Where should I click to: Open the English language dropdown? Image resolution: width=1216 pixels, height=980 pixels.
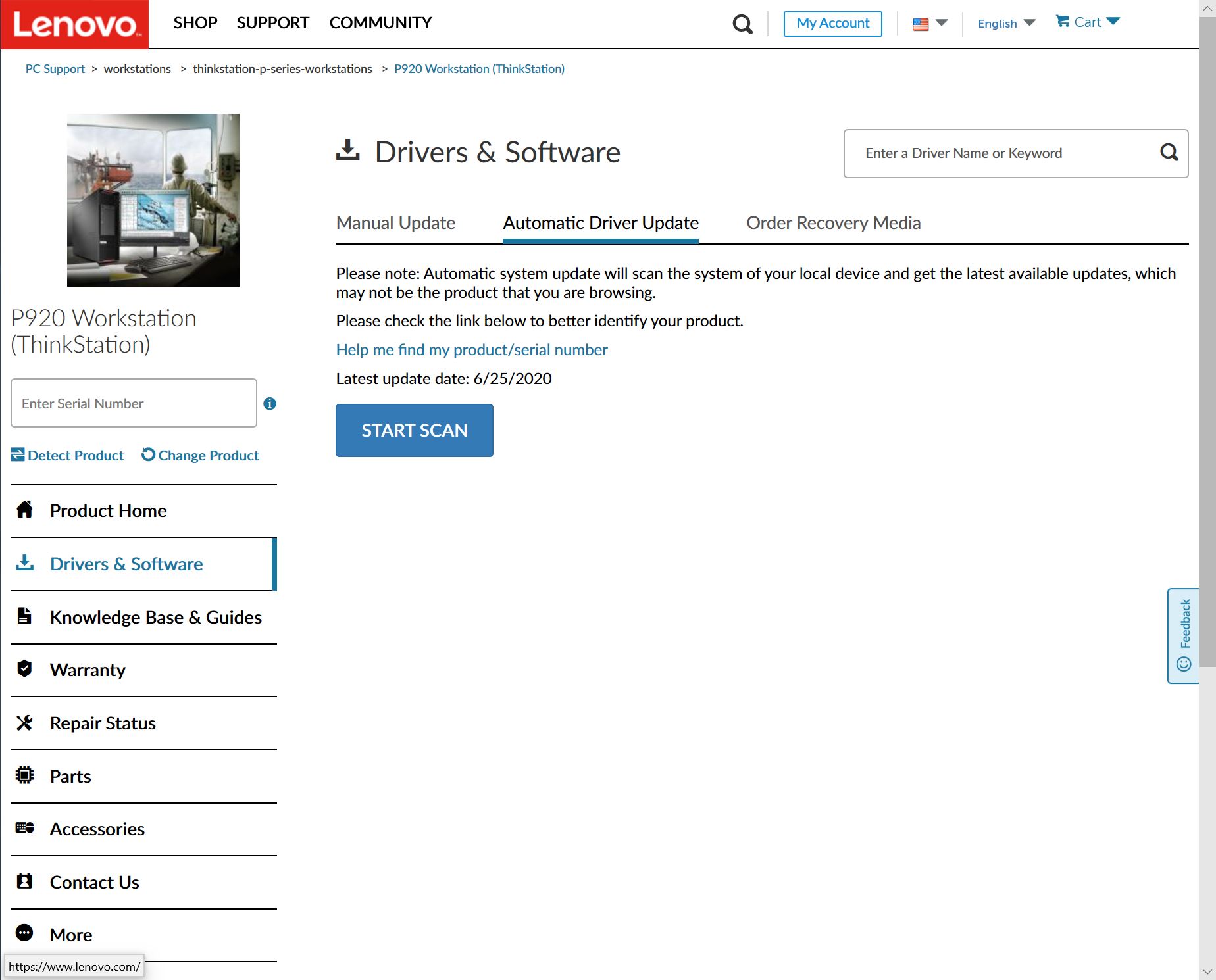click(1006, 24)
